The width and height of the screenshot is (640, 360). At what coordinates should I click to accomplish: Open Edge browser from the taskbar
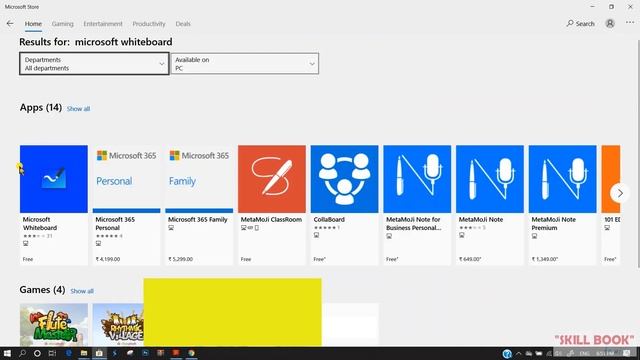click(x=69, y=353)
